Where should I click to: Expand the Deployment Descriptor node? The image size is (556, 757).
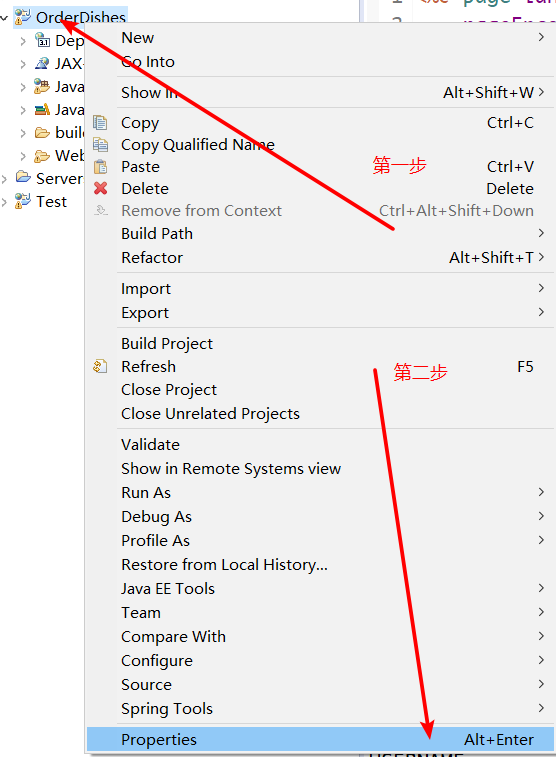(23, 41)
